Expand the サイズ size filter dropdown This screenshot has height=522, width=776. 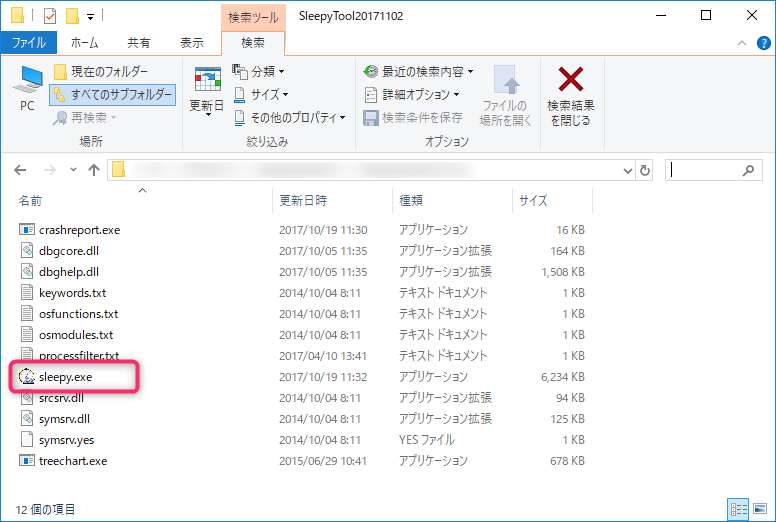point(261,95)
